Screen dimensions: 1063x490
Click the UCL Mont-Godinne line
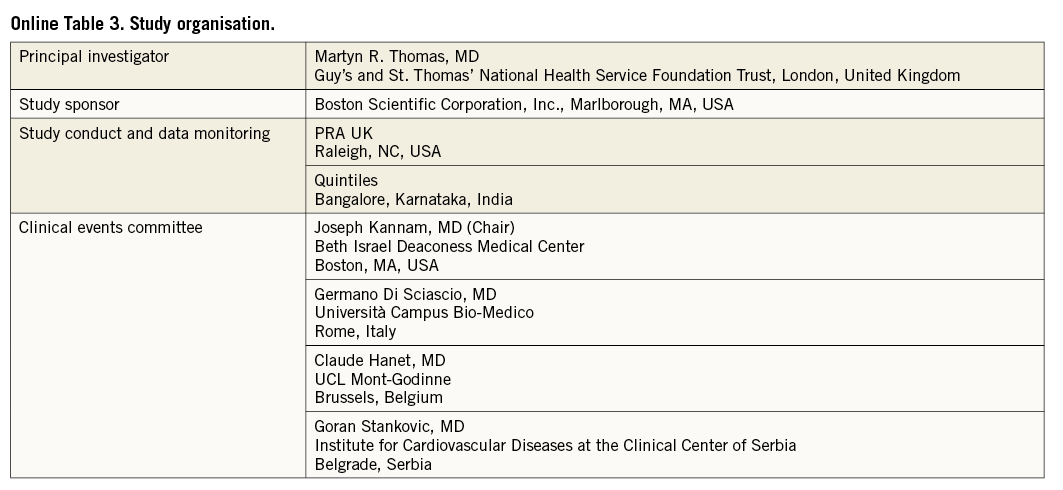[382, 379]
